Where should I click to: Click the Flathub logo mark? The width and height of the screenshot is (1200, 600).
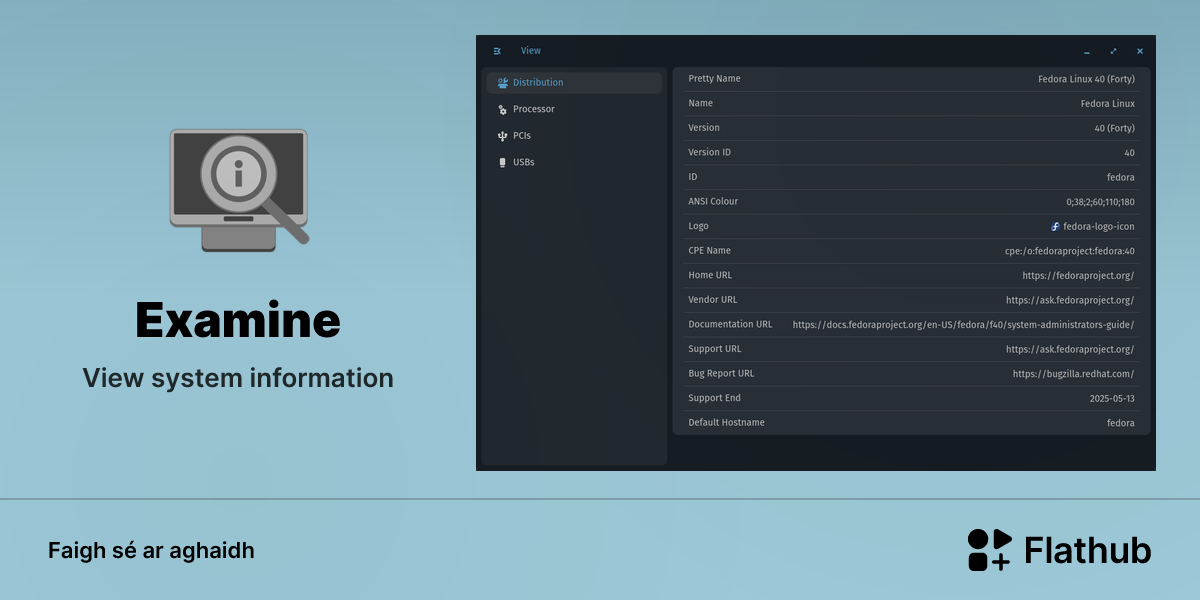point(990,550)
